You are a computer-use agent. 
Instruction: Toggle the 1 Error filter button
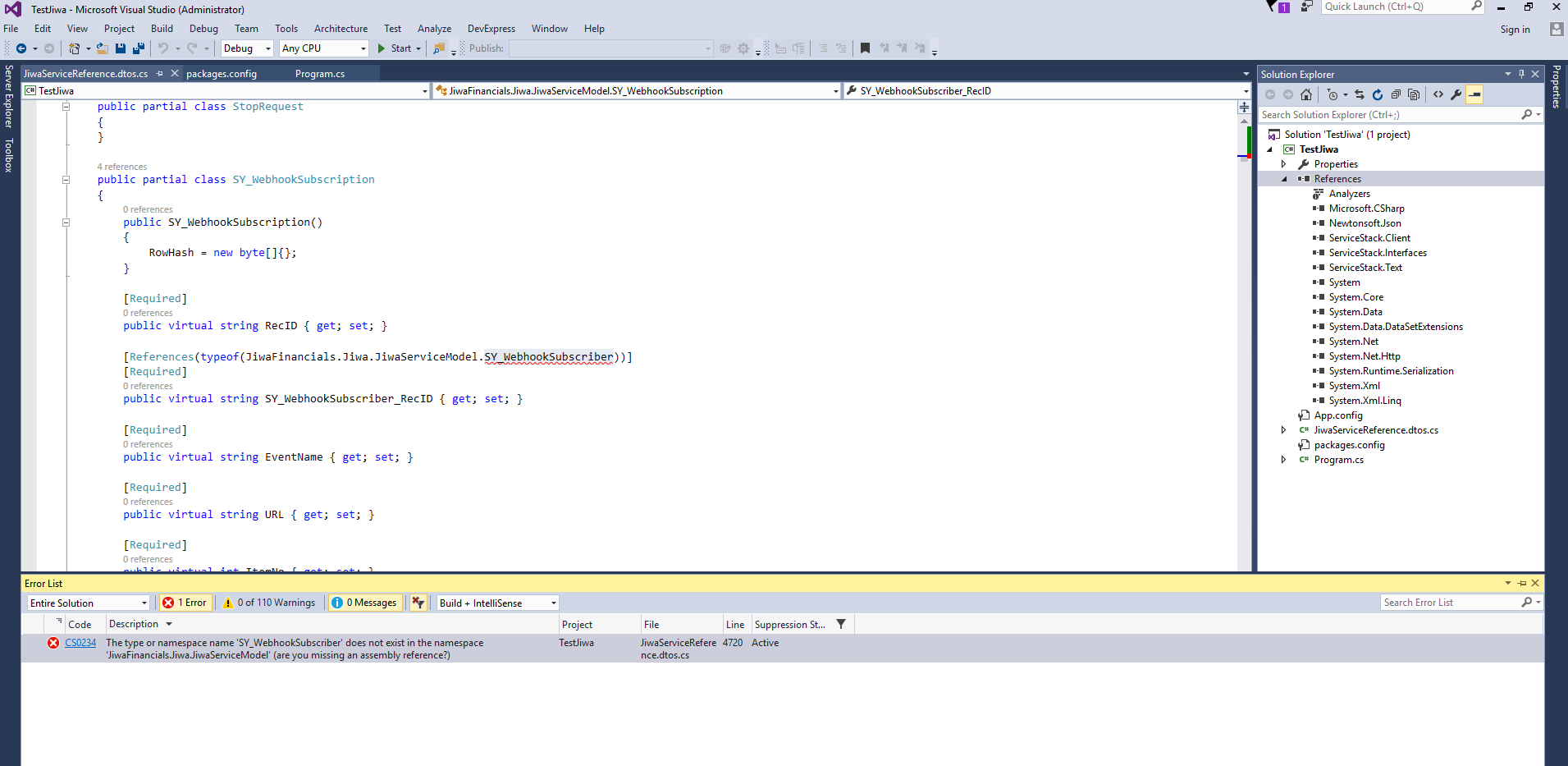(185, 603)
